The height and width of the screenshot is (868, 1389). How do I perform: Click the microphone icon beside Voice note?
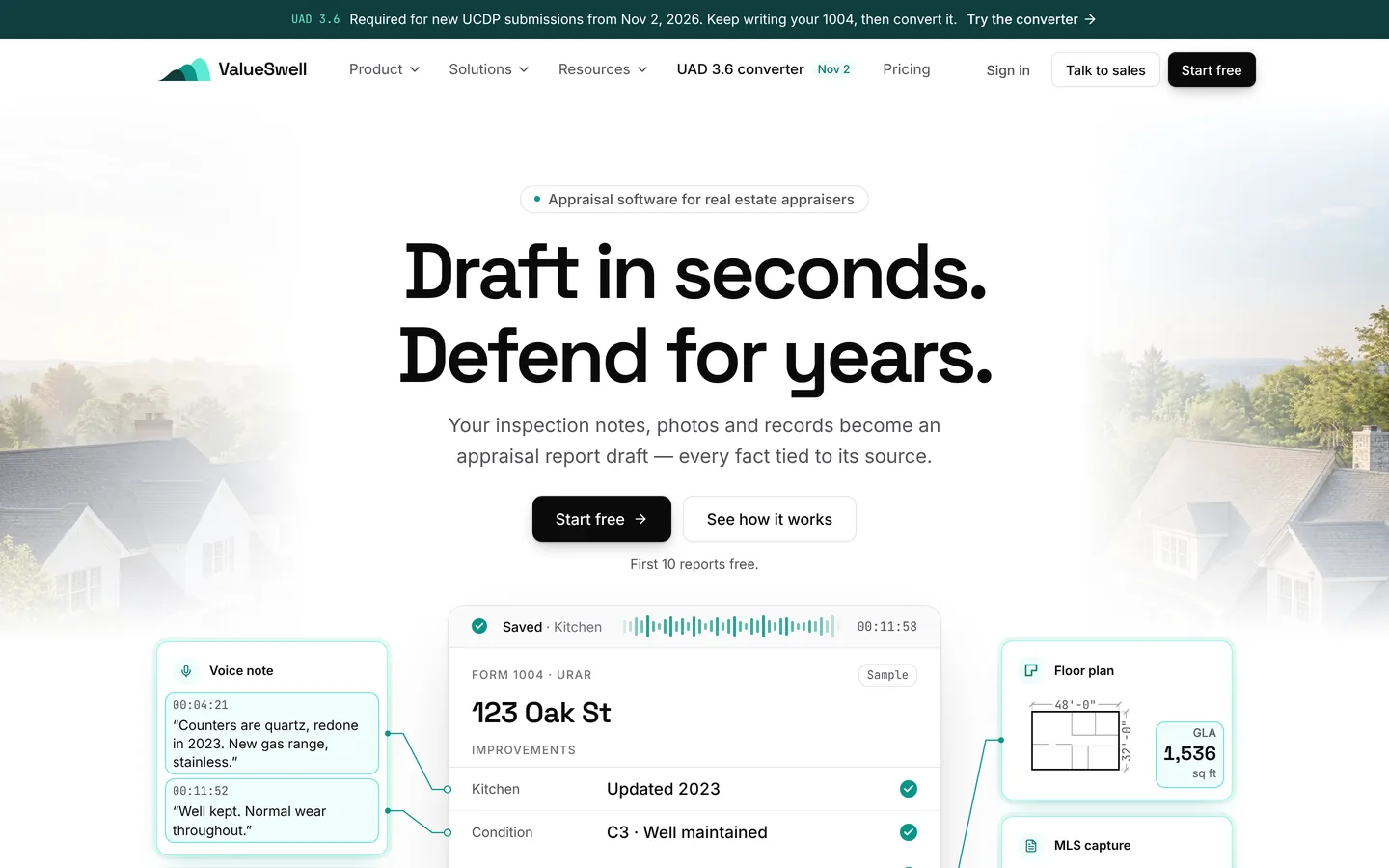click(x=186, y=671)
